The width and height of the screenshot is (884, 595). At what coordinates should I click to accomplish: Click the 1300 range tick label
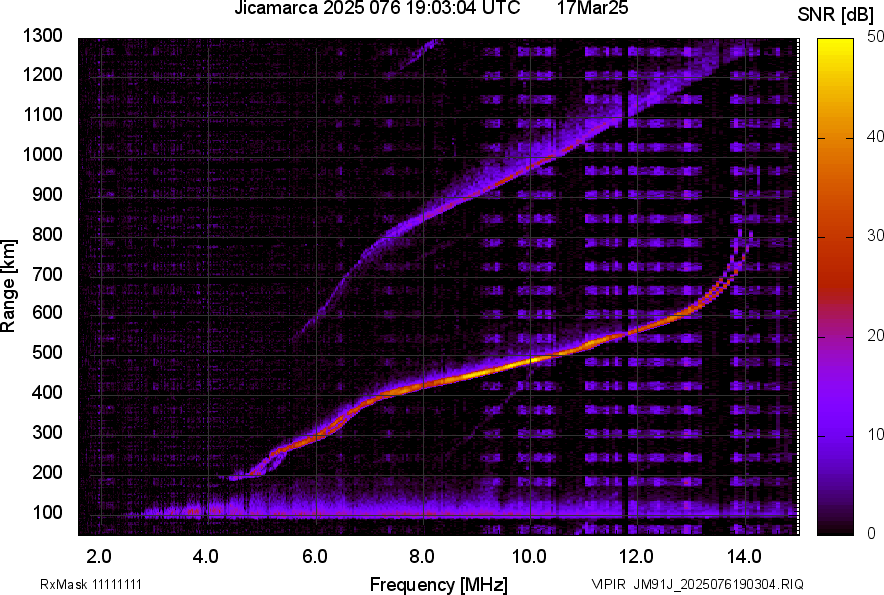[x=42, y=36]
